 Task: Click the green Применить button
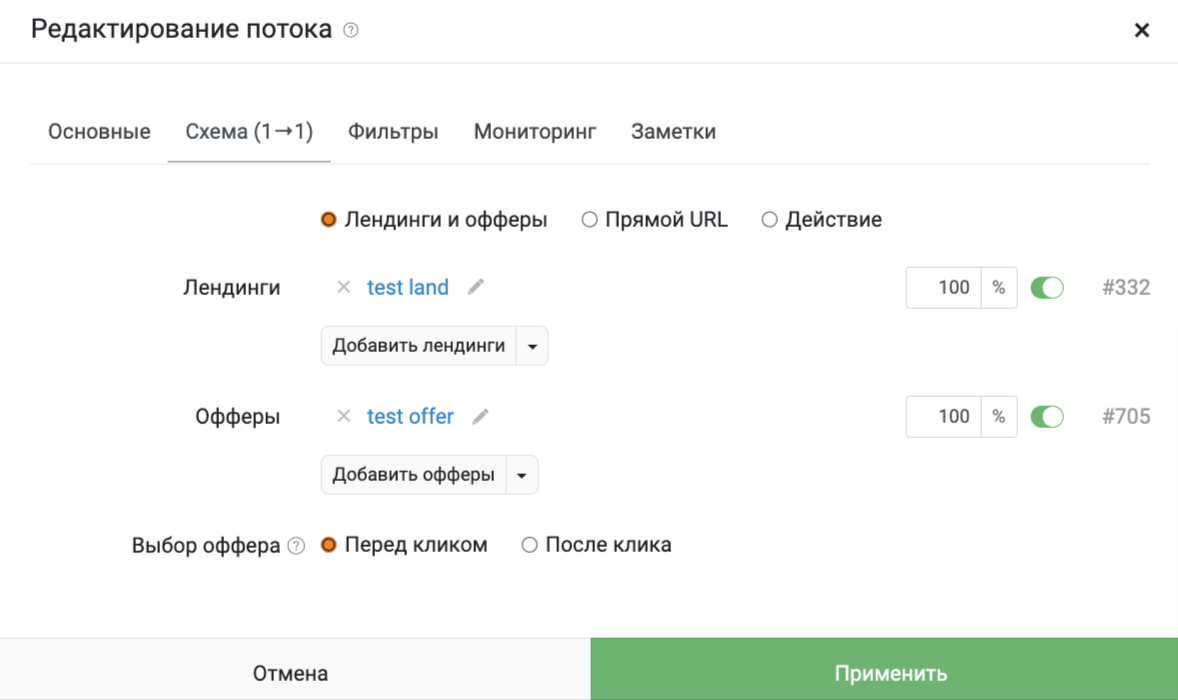pos(884,670)
